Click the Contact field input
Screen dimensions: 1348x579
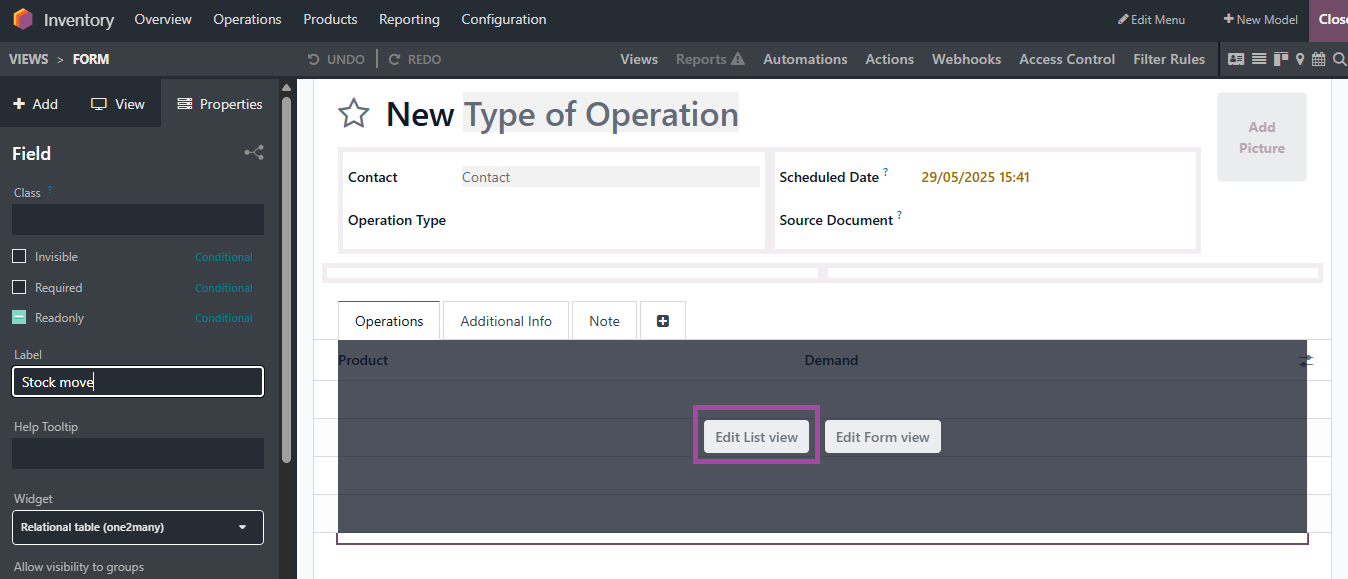[x=610, y=177]
